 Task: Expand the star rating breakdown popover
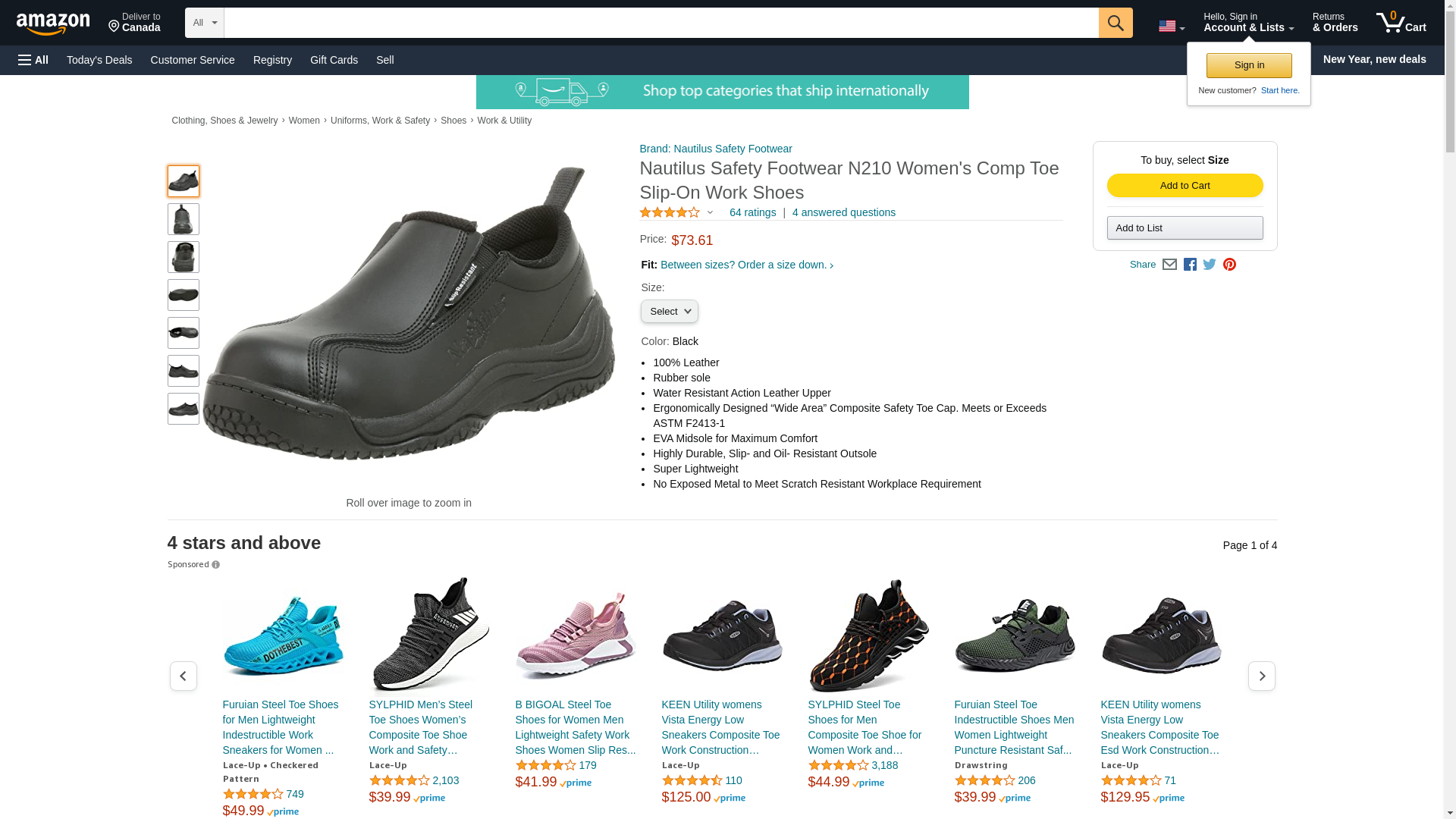[710, 213]
